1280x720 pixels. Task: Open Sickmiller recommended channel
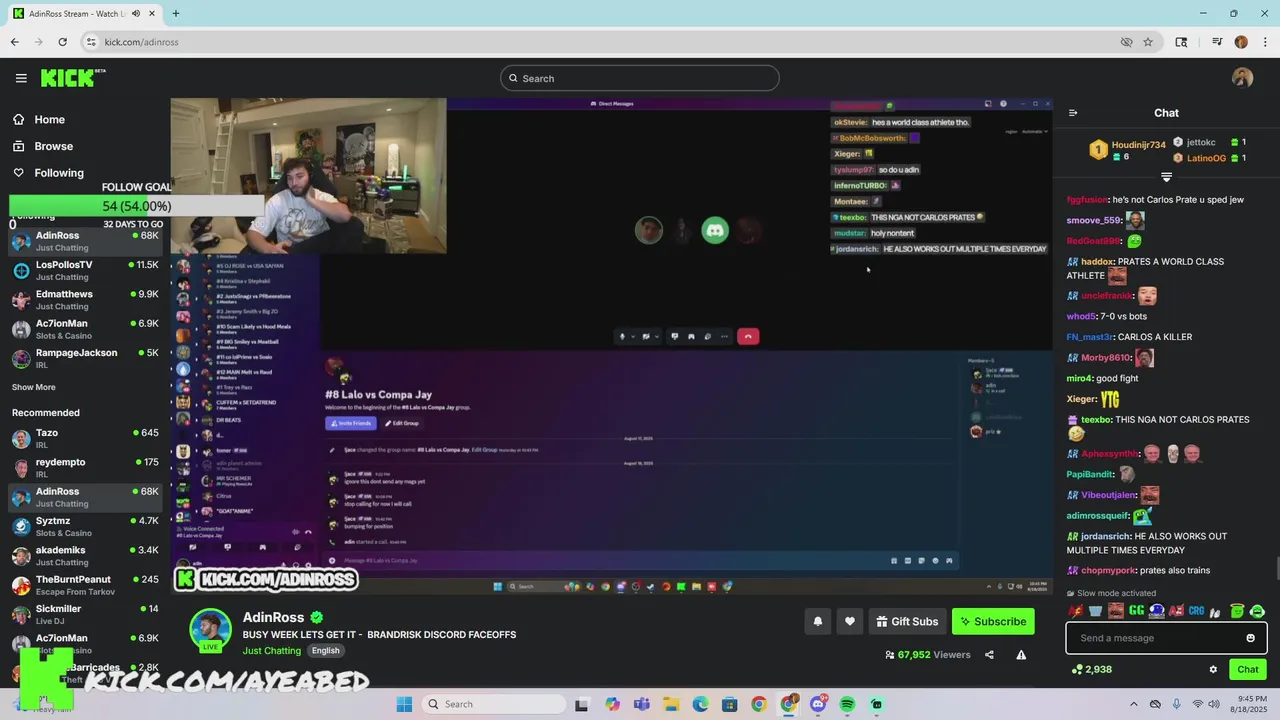click(85, 614)
